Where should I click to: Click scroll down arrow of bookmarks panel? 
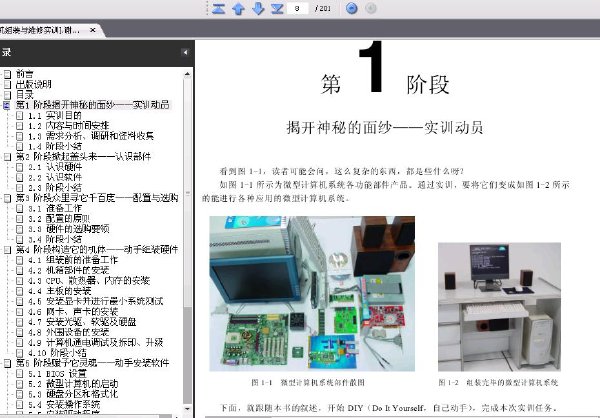click(187, 410)
